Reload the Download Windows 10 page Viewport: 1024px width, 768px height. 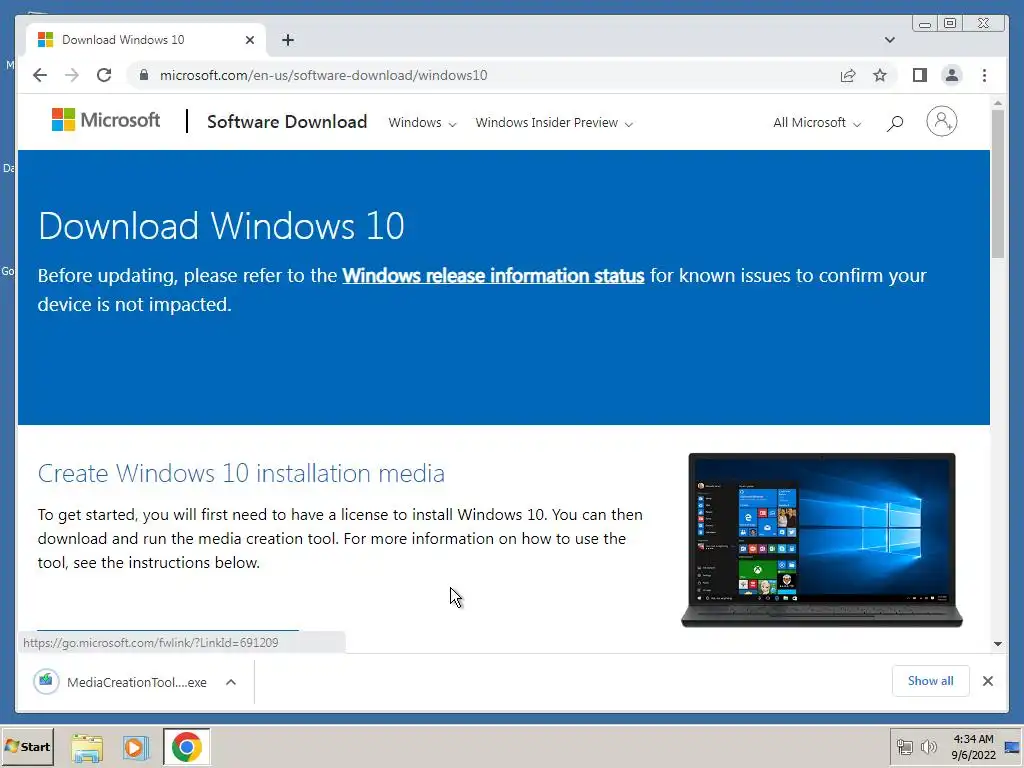click(x=104, y=75)
